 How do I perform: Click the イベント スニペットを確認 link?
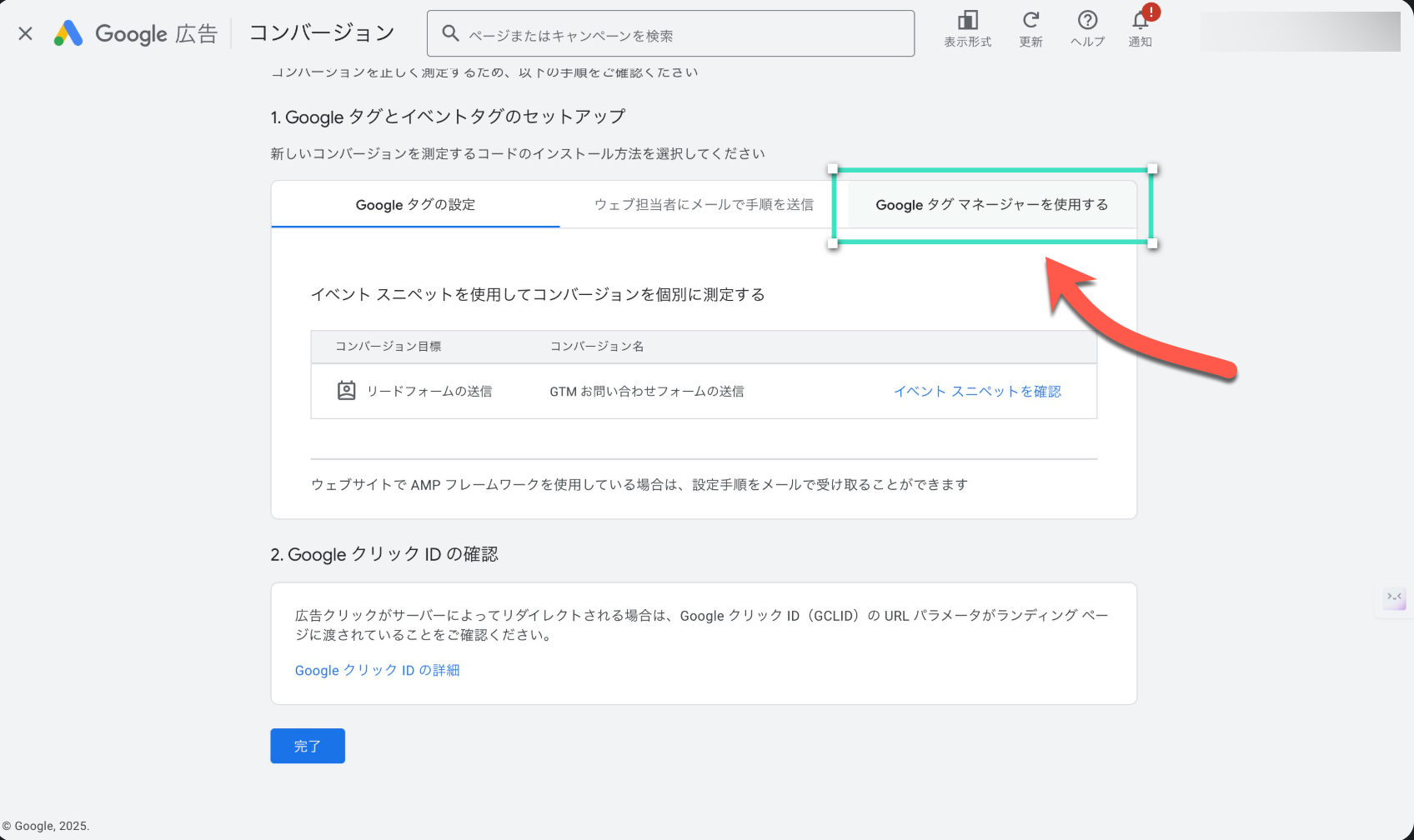[977, 392]
